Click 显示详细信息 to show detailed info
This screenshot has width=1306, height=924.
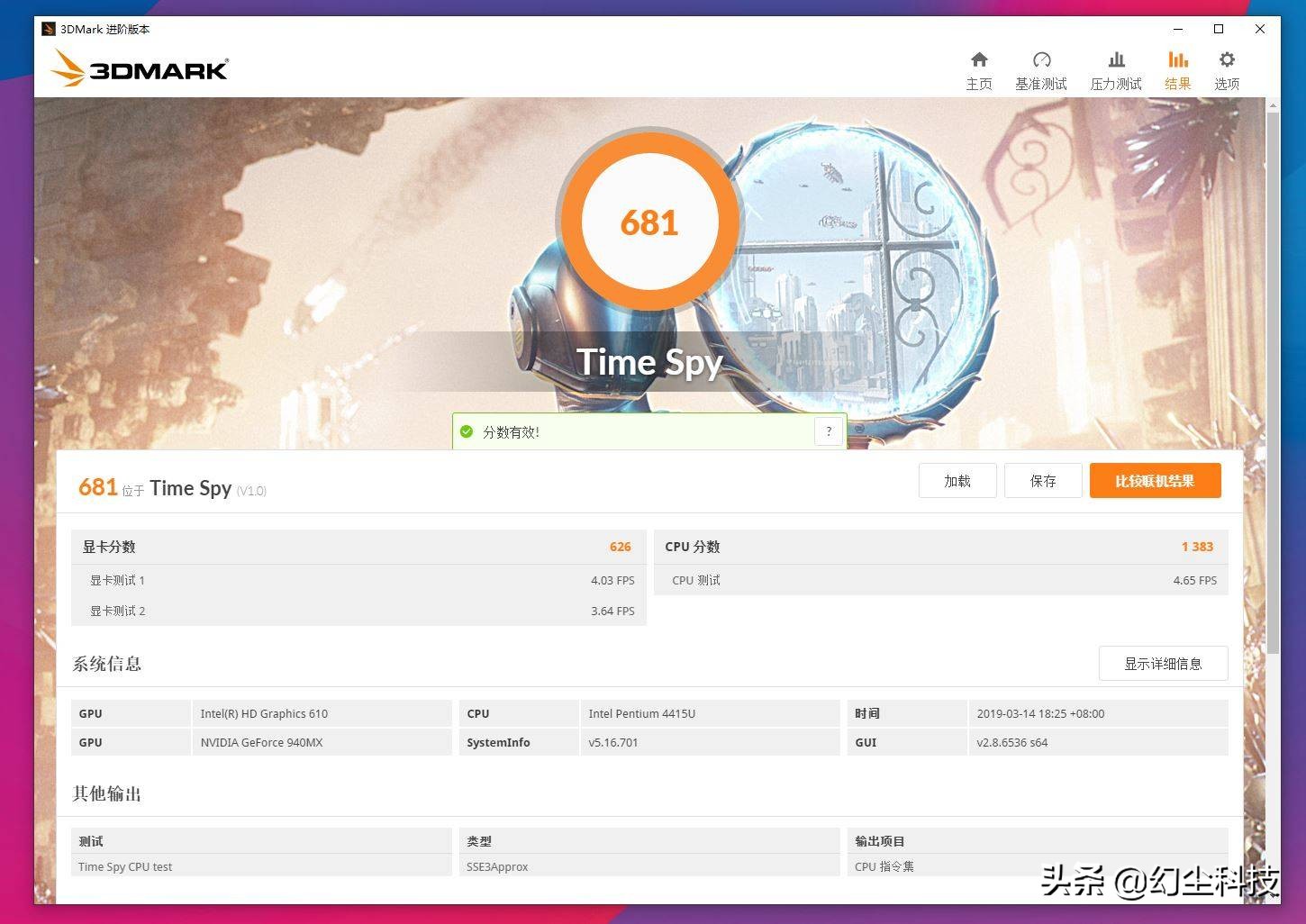[1163, 664]
